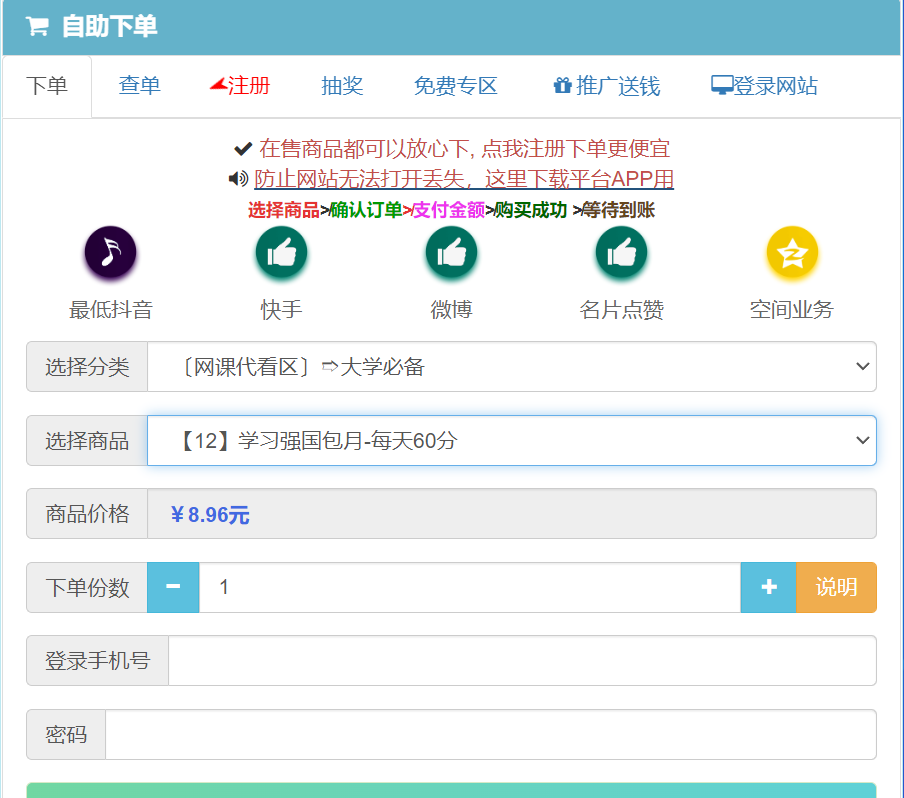Click the 在售商品都可以放心下 registration link

pos(465,149)
